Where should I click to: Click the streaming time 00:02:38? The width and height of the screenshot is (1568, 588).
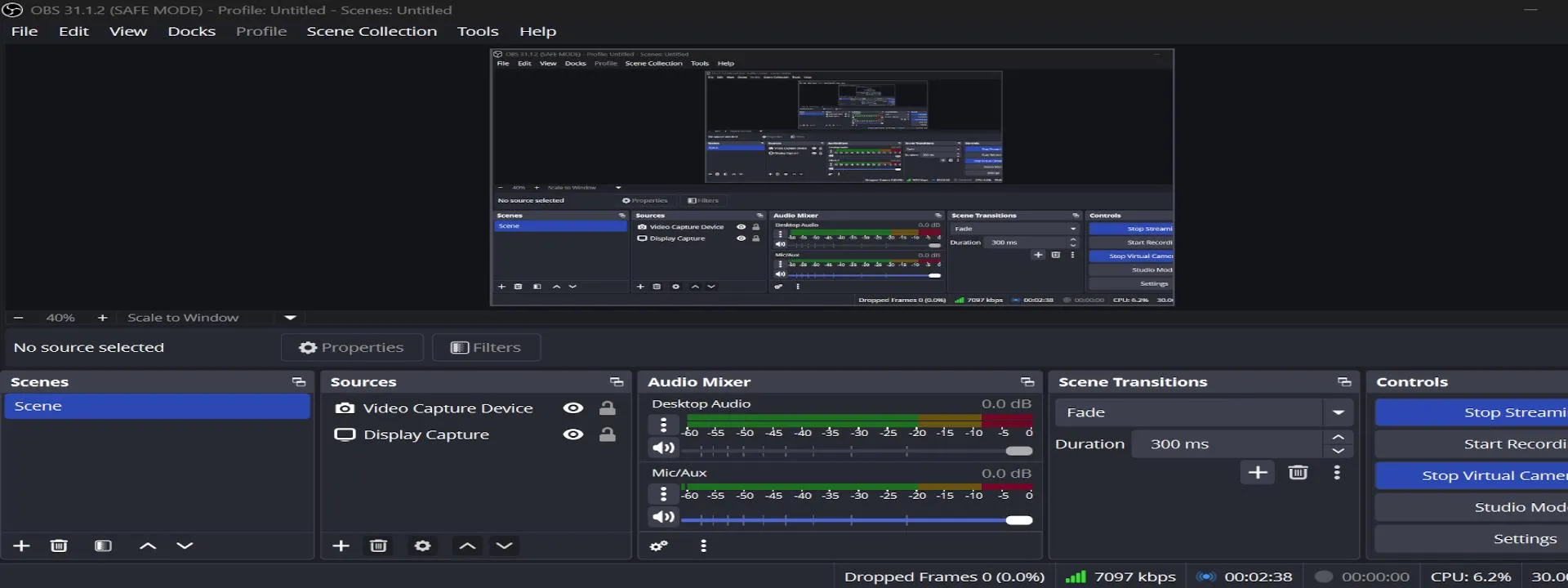(1258, 577)
